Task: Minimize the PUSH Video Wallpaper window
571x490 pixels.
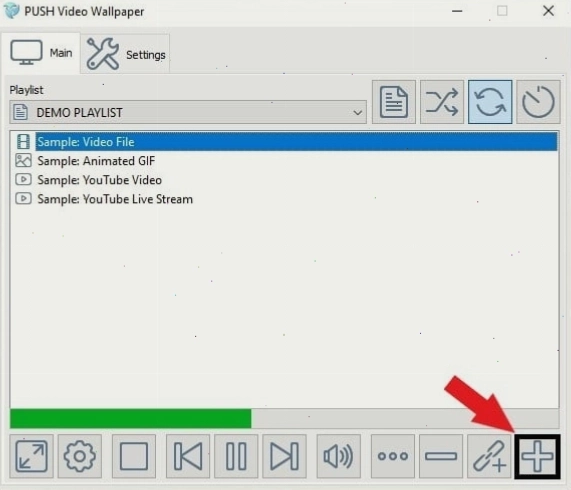Action: [x=457, y=11]
